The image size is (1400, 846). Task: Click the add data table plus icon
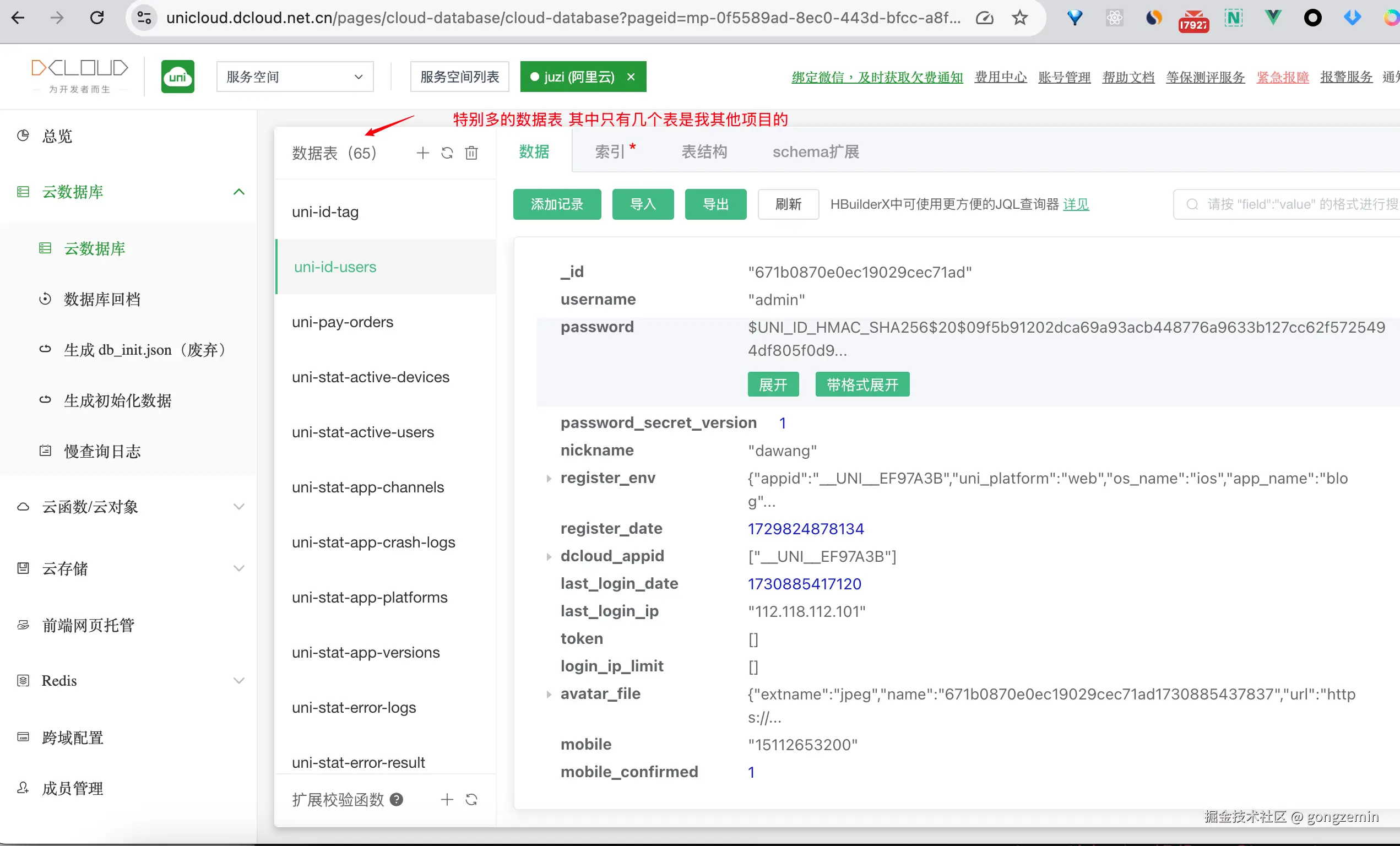422,153
